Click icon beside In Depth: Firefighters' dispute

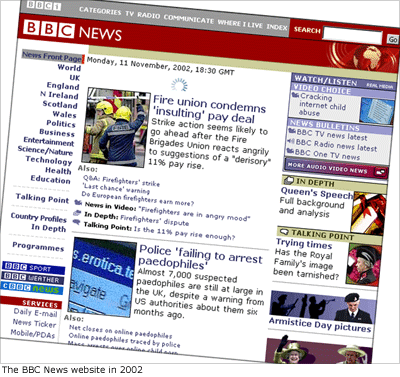coord(77,213)
